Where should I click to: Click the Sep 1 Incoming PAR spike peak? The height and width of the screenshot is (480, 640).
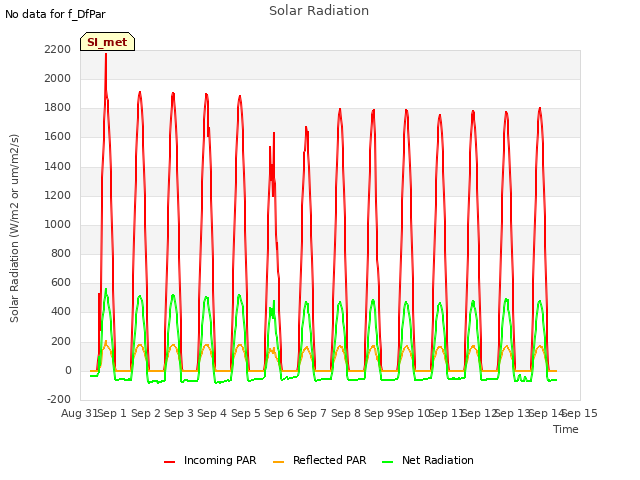[106, 55]
